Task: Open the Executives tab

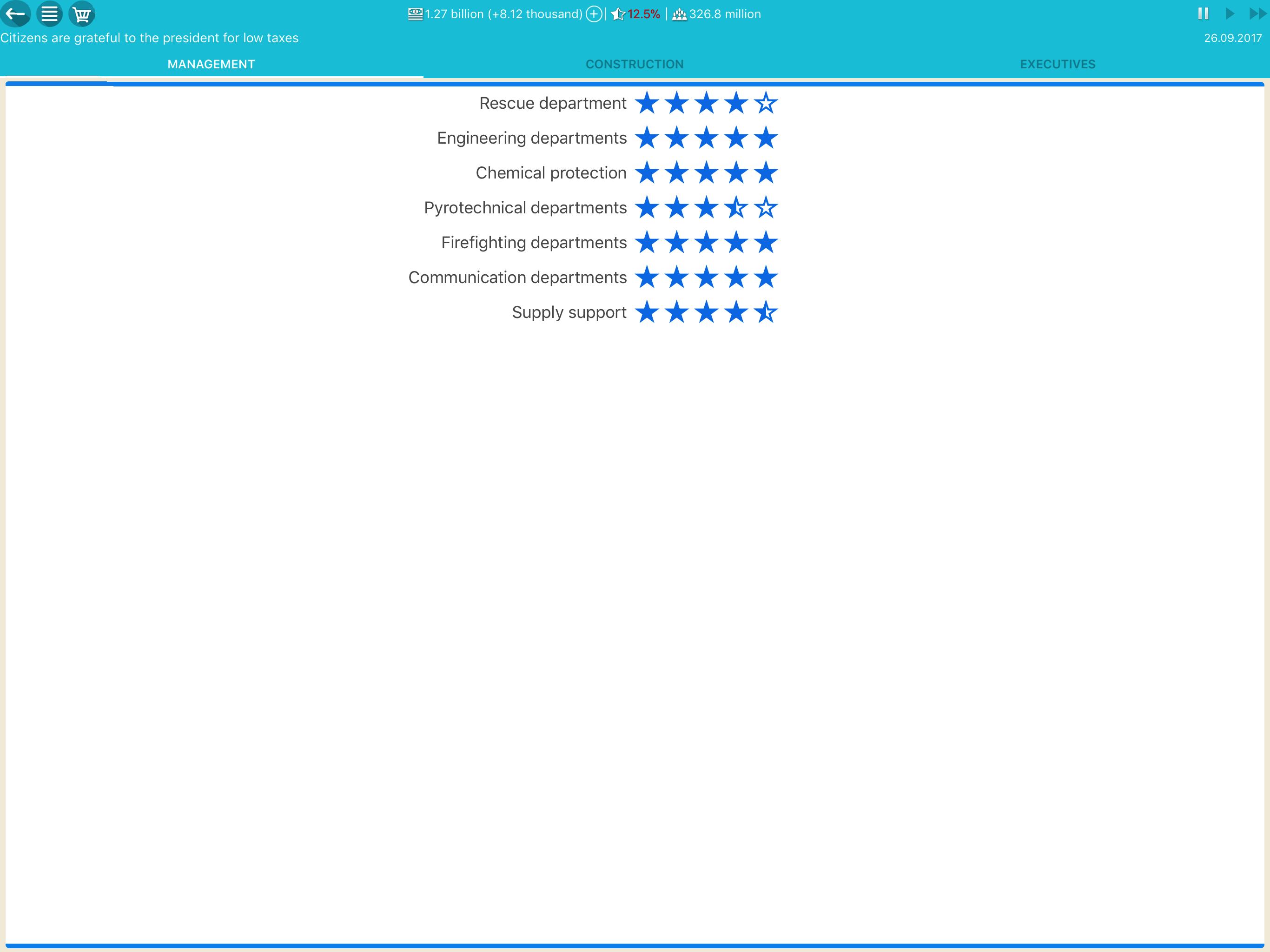Action: click(1058, 64)
